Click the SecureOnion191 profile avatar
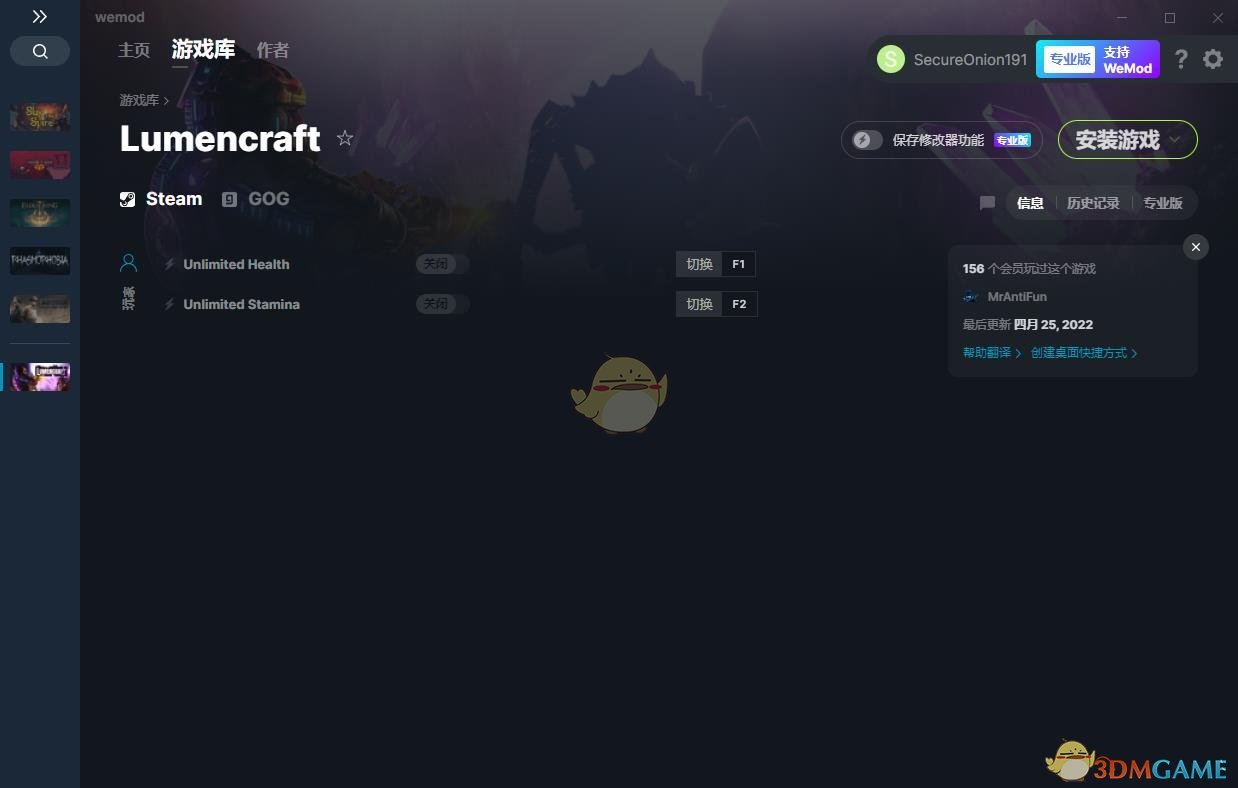Viewport: 1238px width, 788px height. pyautogui.click(x=890, y=59)
